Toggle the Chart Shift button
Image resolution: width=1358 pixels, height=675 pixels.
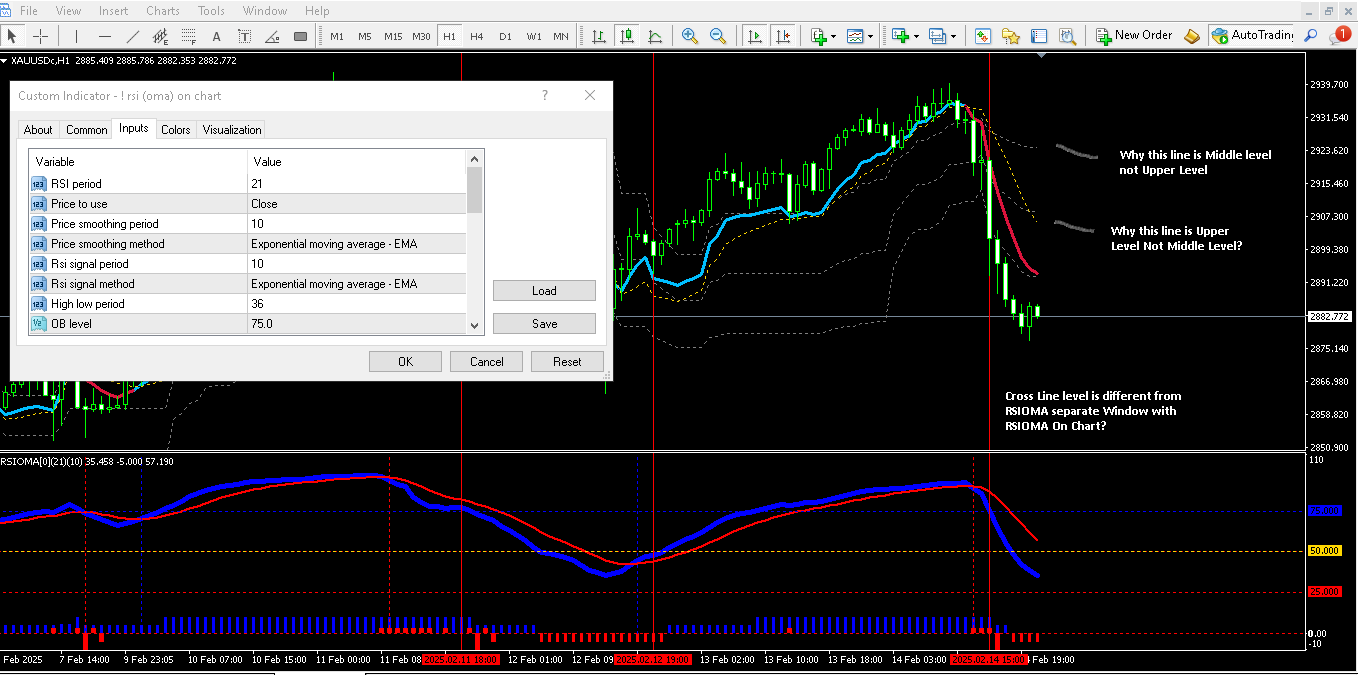[782, 36]
